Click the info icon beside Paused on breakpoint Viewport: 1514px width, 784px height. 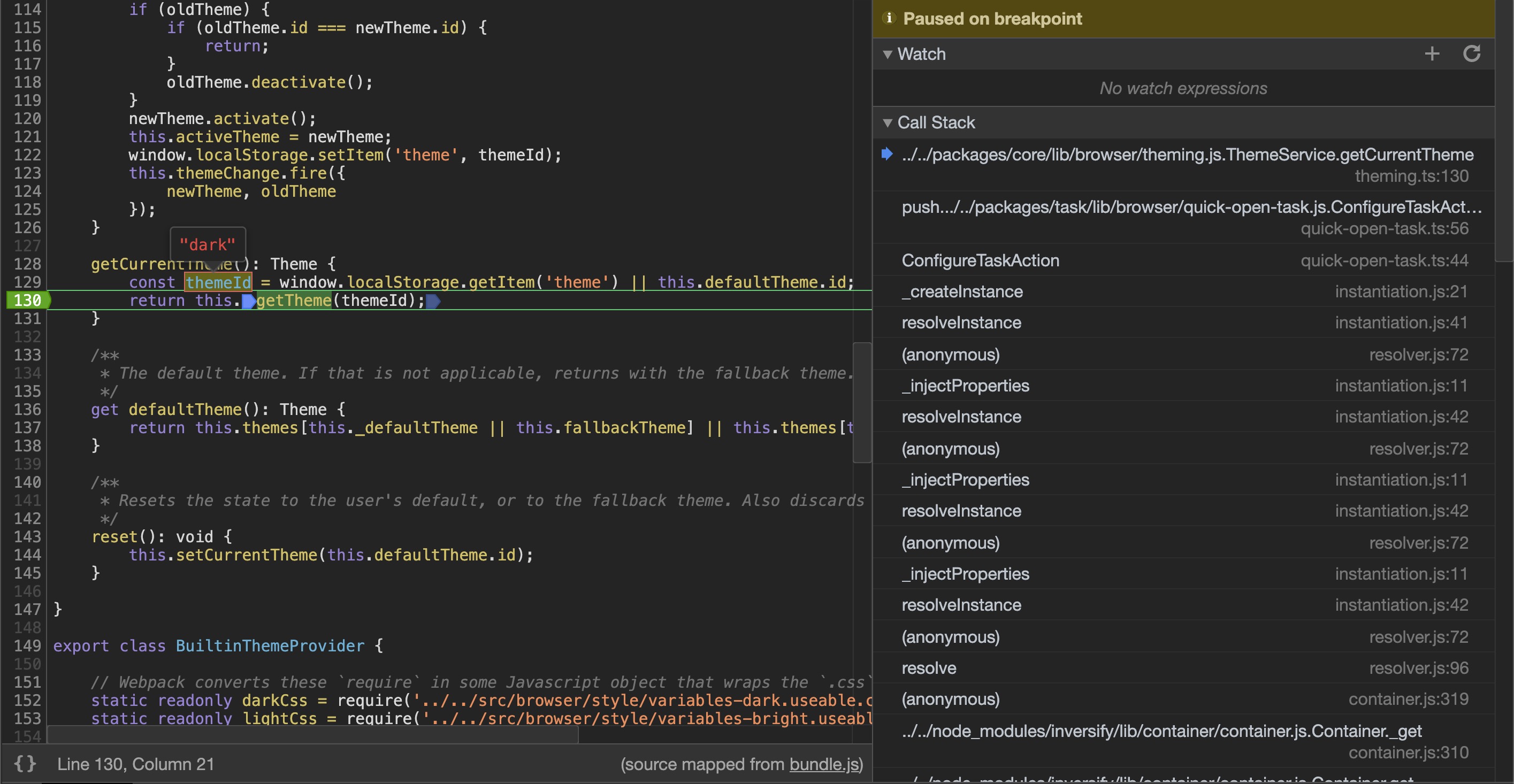click(x=889, y=18)
